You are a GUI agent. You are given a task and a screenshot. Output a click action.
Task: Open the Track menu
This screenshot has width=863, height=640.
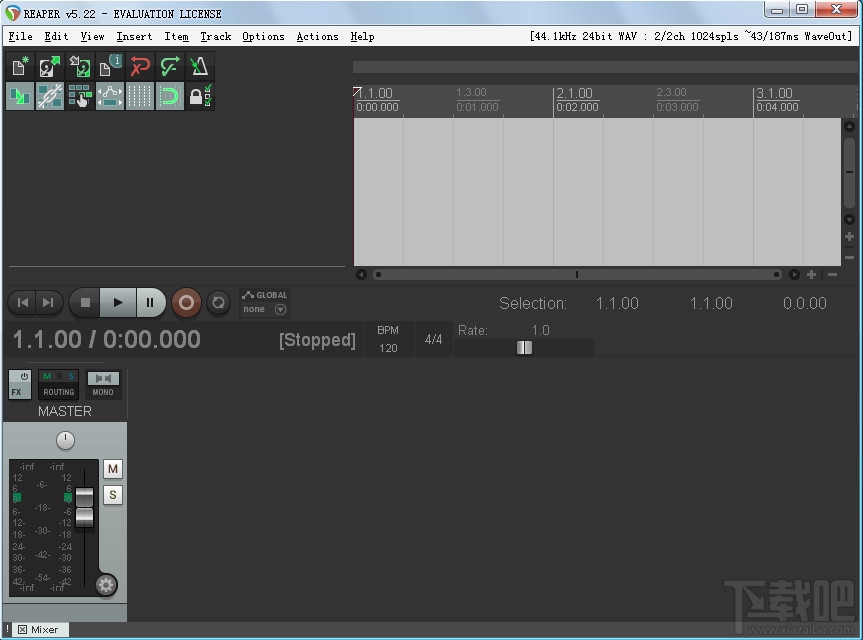coord(215,36)
